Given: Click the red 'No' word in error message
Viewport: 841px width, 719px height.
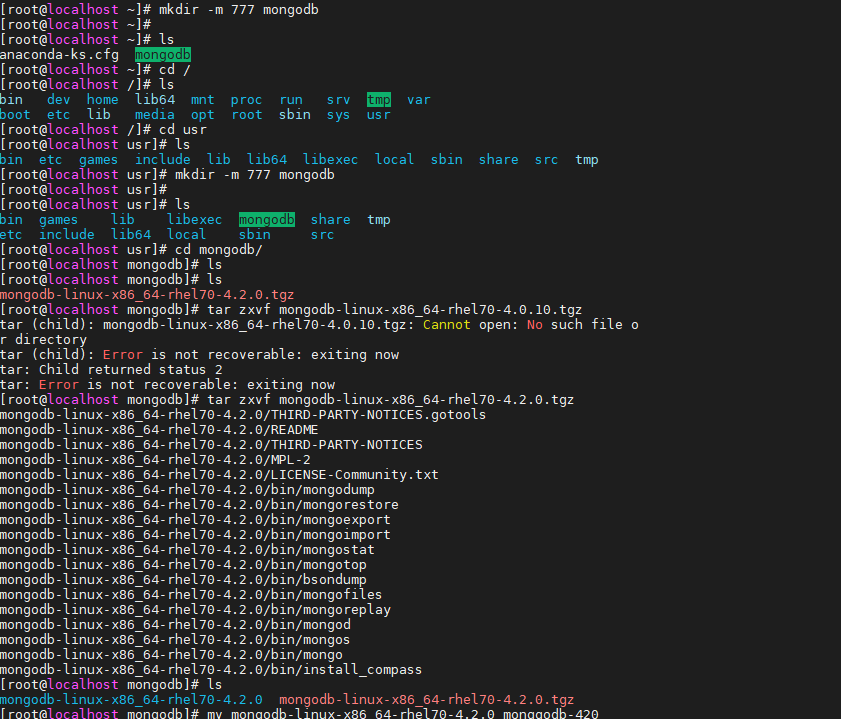Looking at the screenshot, I should tap(534, 325).
